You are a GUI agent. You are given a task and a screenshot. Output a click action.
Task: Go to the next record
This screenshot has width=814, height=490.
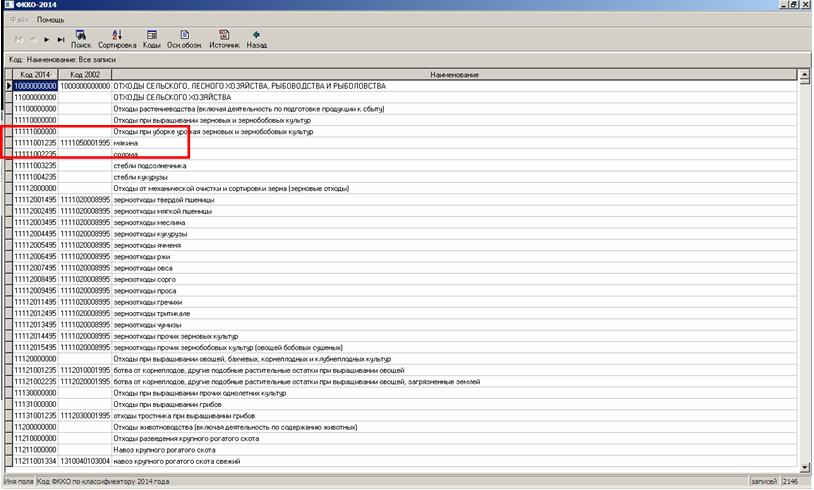point(46,39)
